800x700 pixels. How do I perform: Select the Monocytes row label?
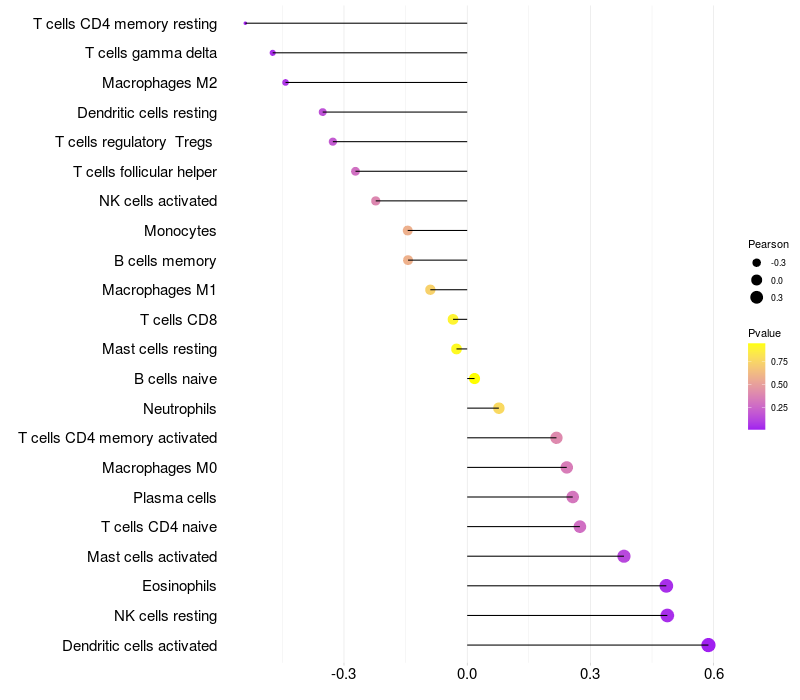(180, 231)
